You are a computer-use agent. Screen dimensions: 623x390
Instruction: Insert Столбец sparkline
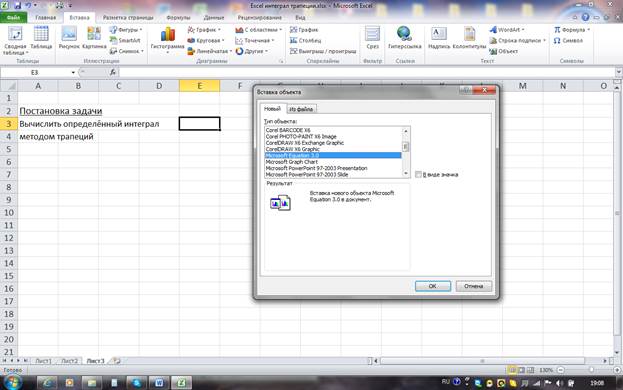306,41
